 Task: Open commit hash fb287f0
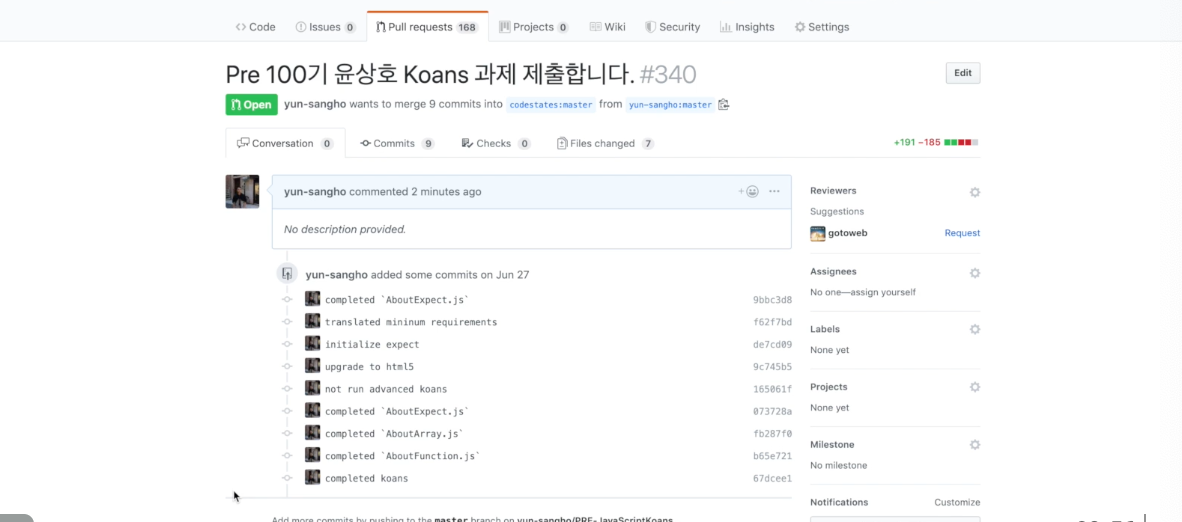tap(773, 434)
